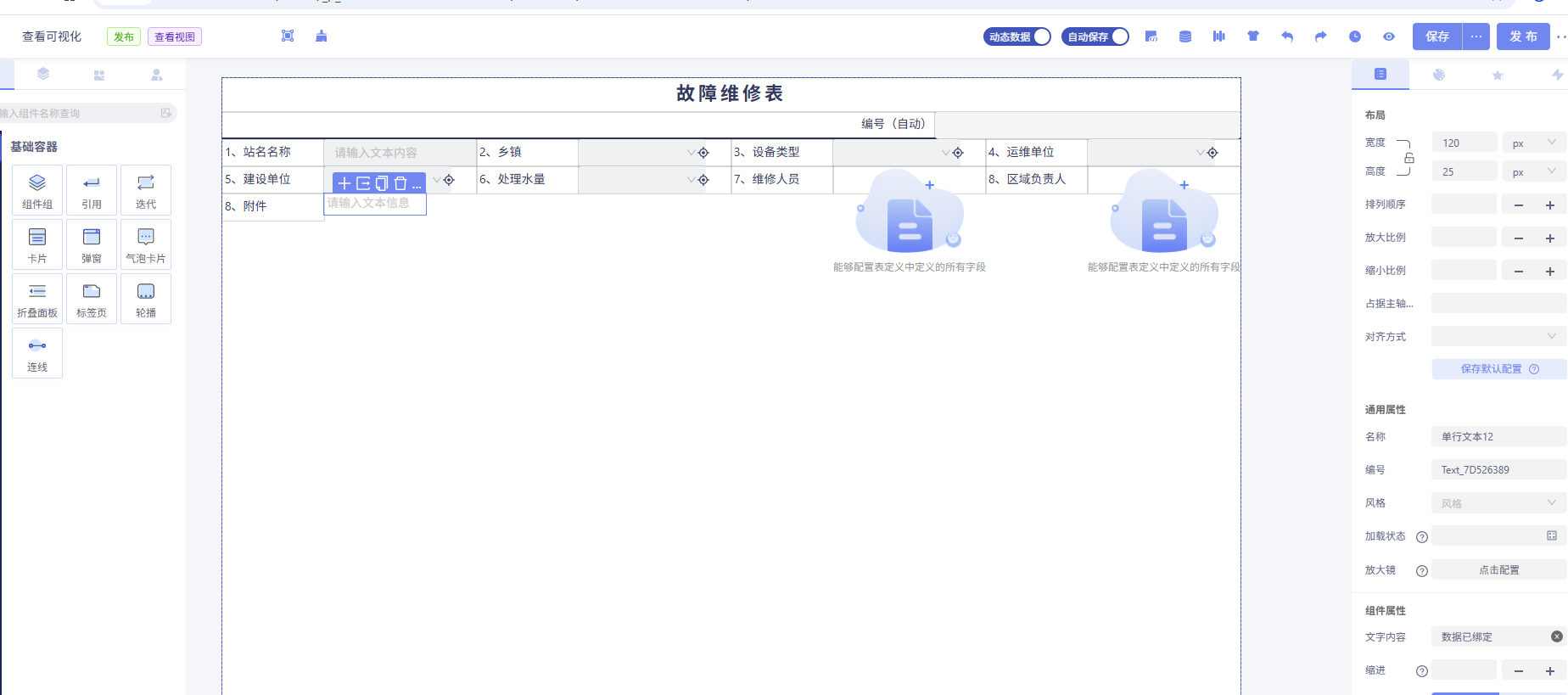
Task: Toggle the 自动保存 switch
Action: [x=1095, y=36]
